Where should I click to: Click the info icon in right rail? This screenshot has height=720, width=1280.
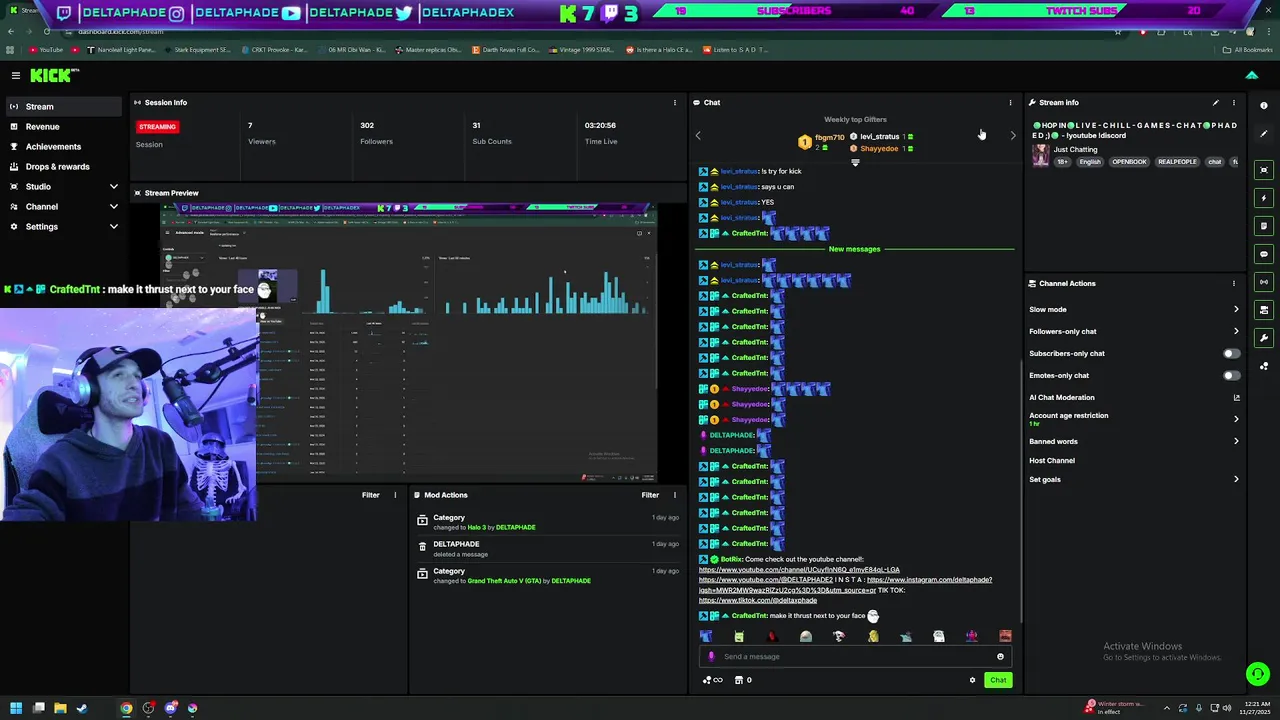point(1264,106)
